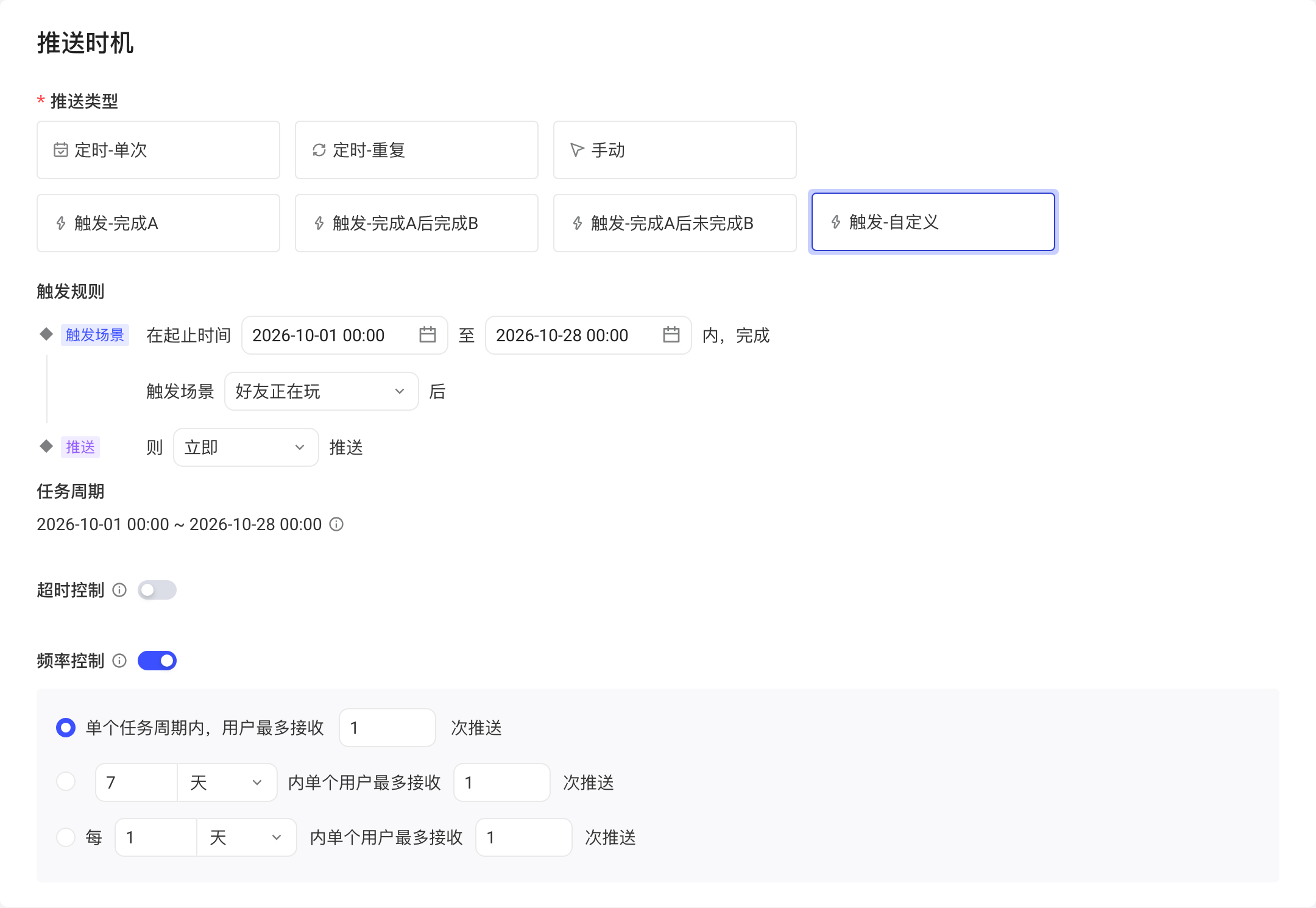Click the diamond marker beside 推送 tag

pyautogui.click(x=46, y=446)
